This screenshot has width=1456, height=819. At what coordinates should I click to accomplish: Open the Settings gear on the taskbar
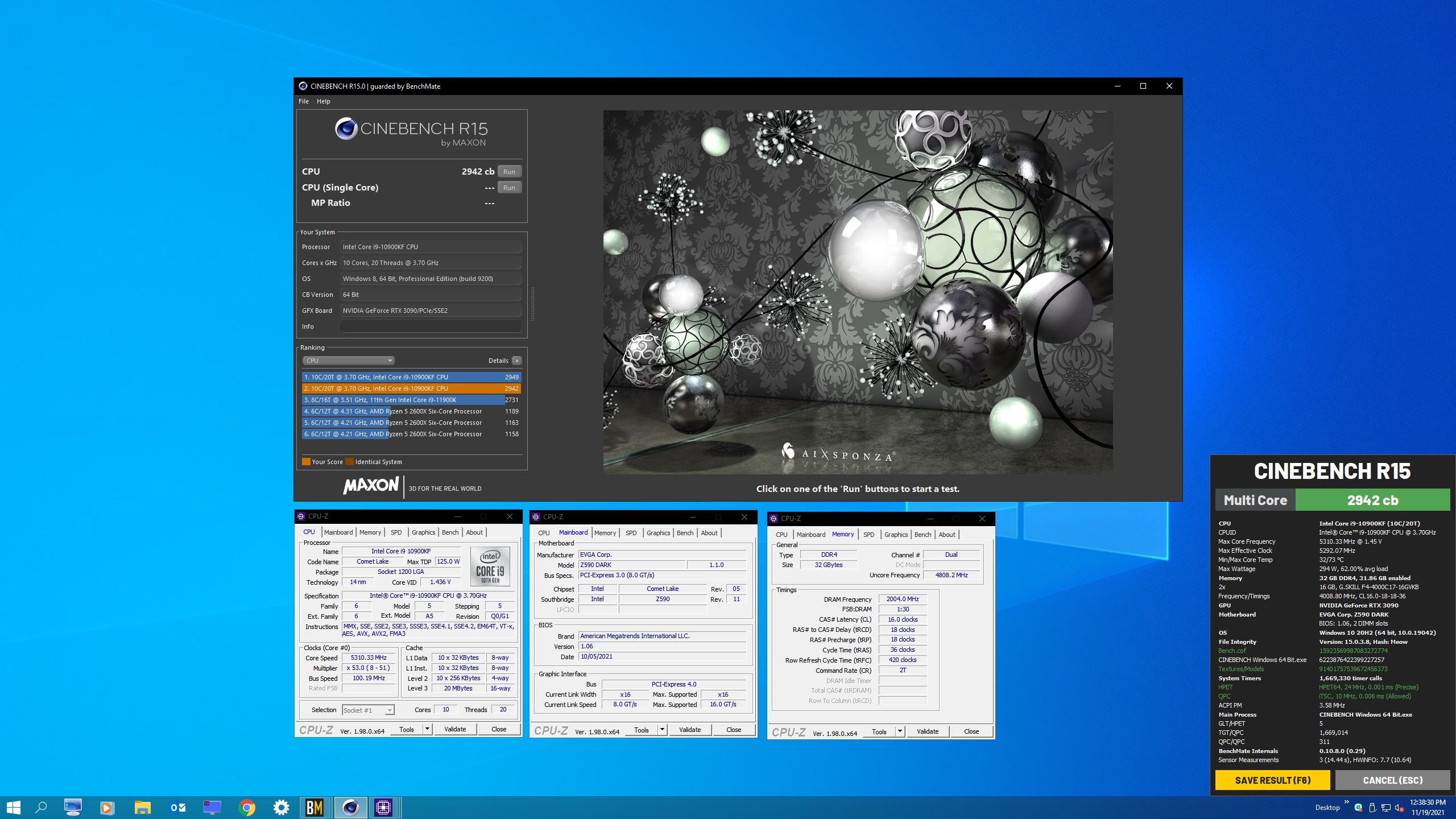pyautogui.click(x=281, y=807)
